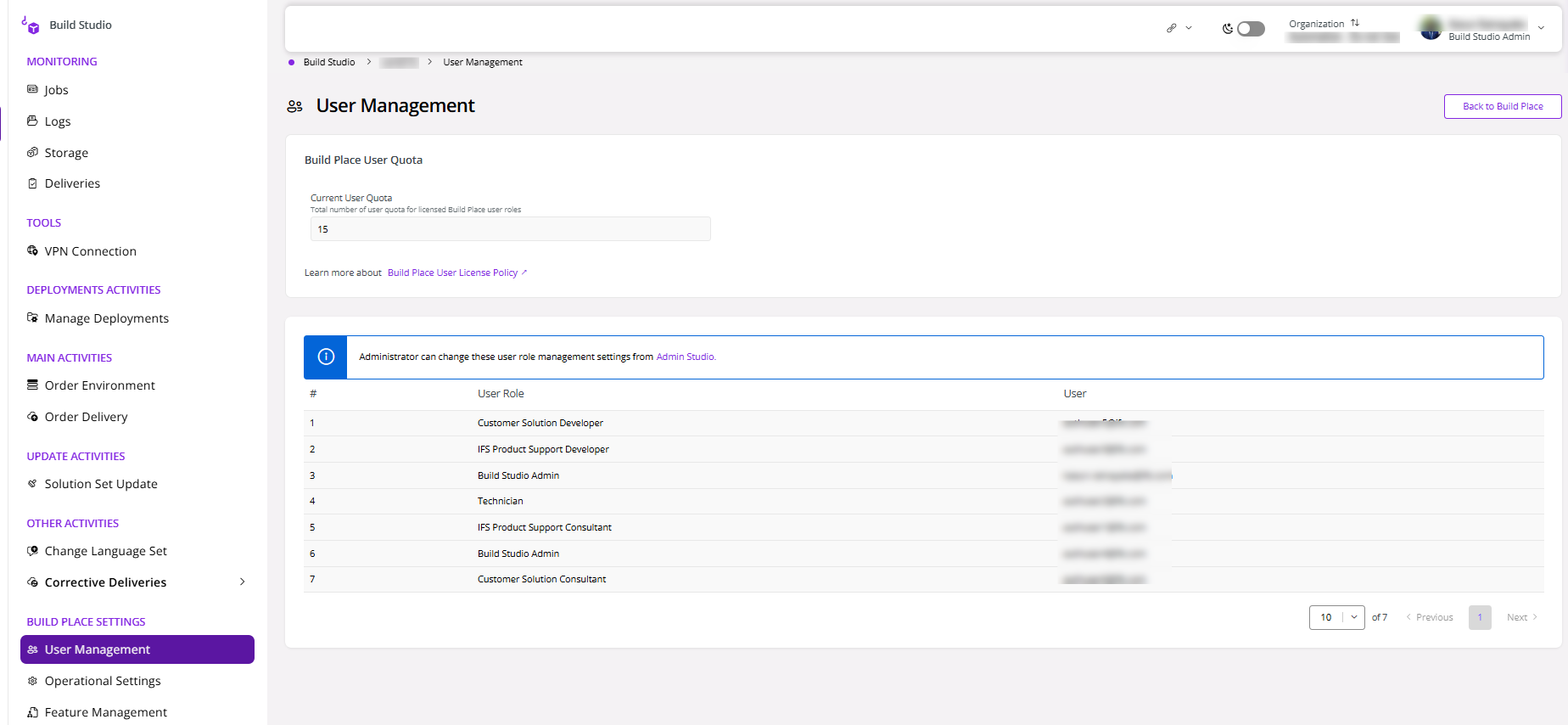The image size is (1568, 725).
Task: Click the users icon beside page title
Action: [294, 106]
